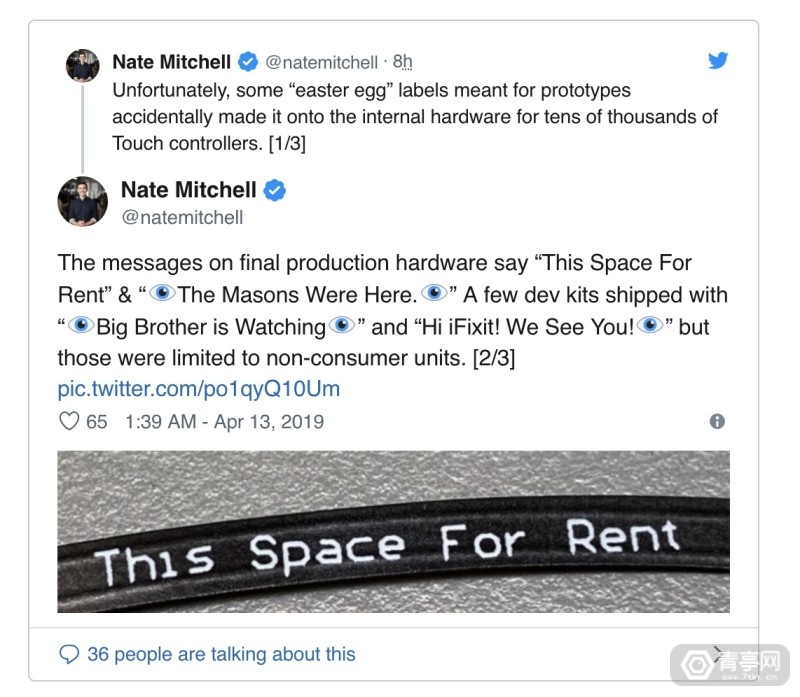Screen dimensions: 800x697
Task: Click verified badge beside top Nate Mitchell
Action: point(248,62)
